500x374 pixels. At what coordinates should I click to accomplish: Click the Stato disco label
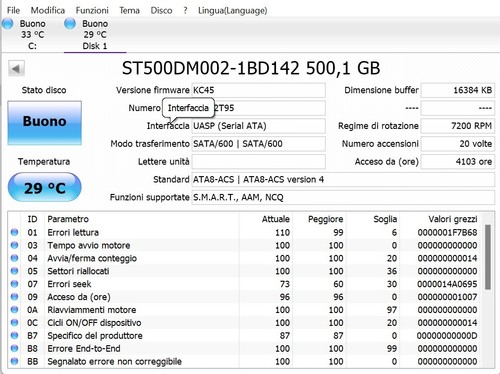coord(44,90)
